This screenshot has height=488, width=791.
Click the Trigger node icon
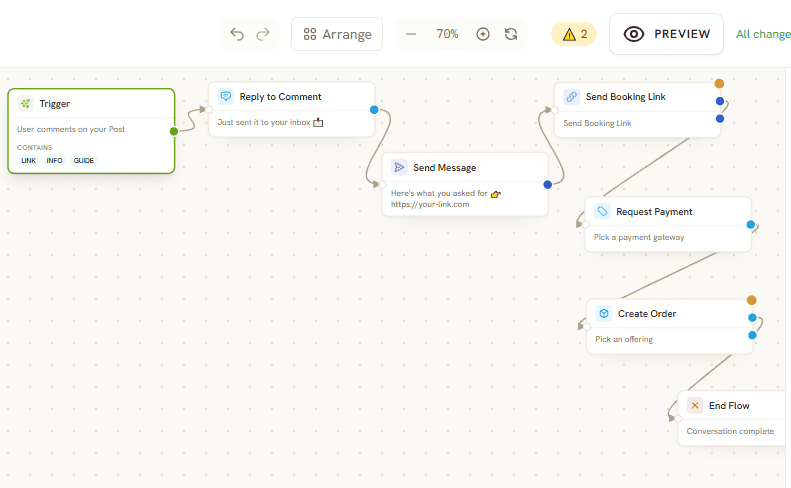(x=25, y=103)
